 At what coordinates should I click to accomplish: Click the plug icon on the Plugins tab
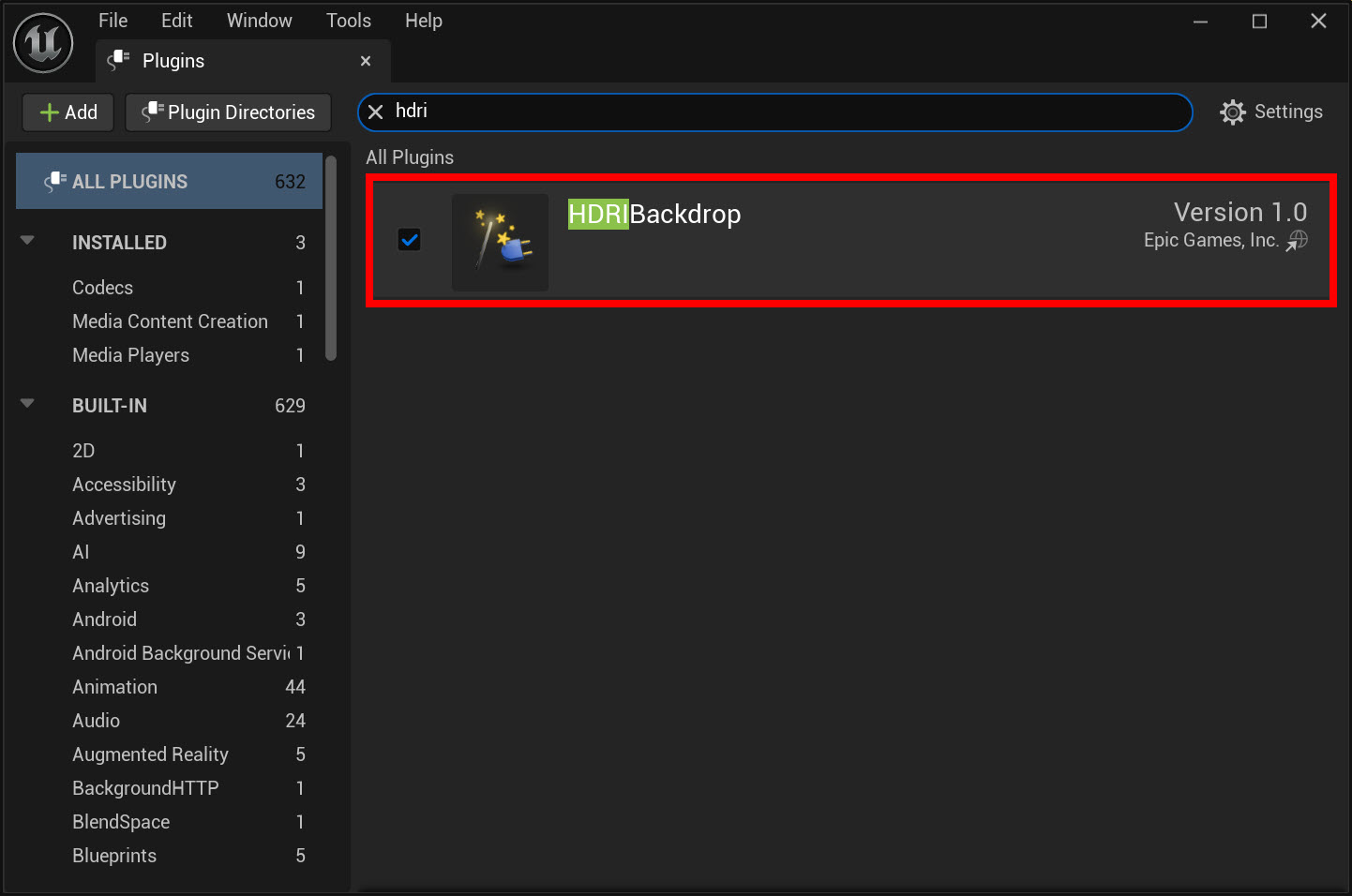(118, 61)
